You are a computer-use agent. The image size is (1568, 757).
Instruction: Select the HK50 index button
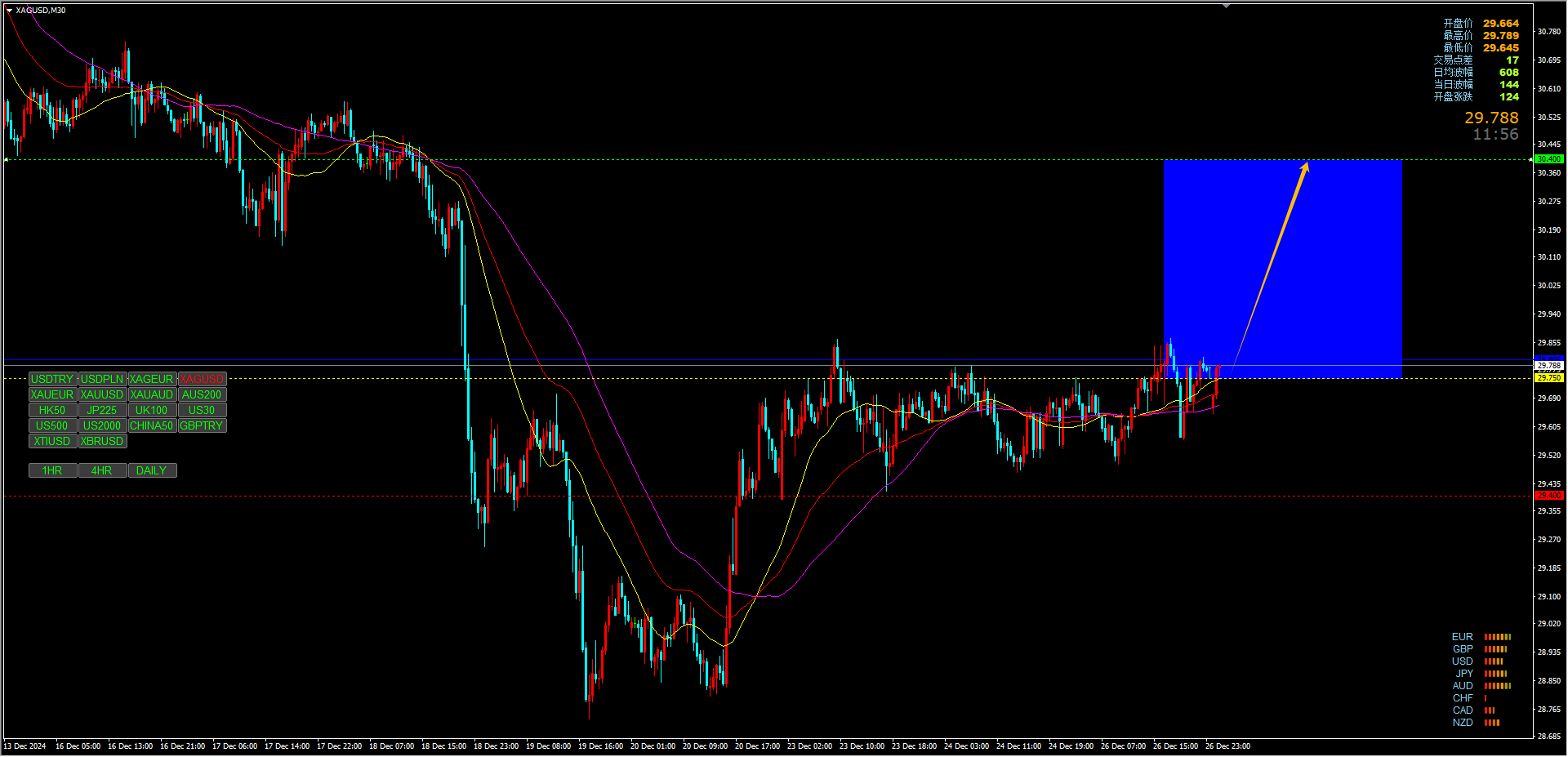(x=52, y=411)
